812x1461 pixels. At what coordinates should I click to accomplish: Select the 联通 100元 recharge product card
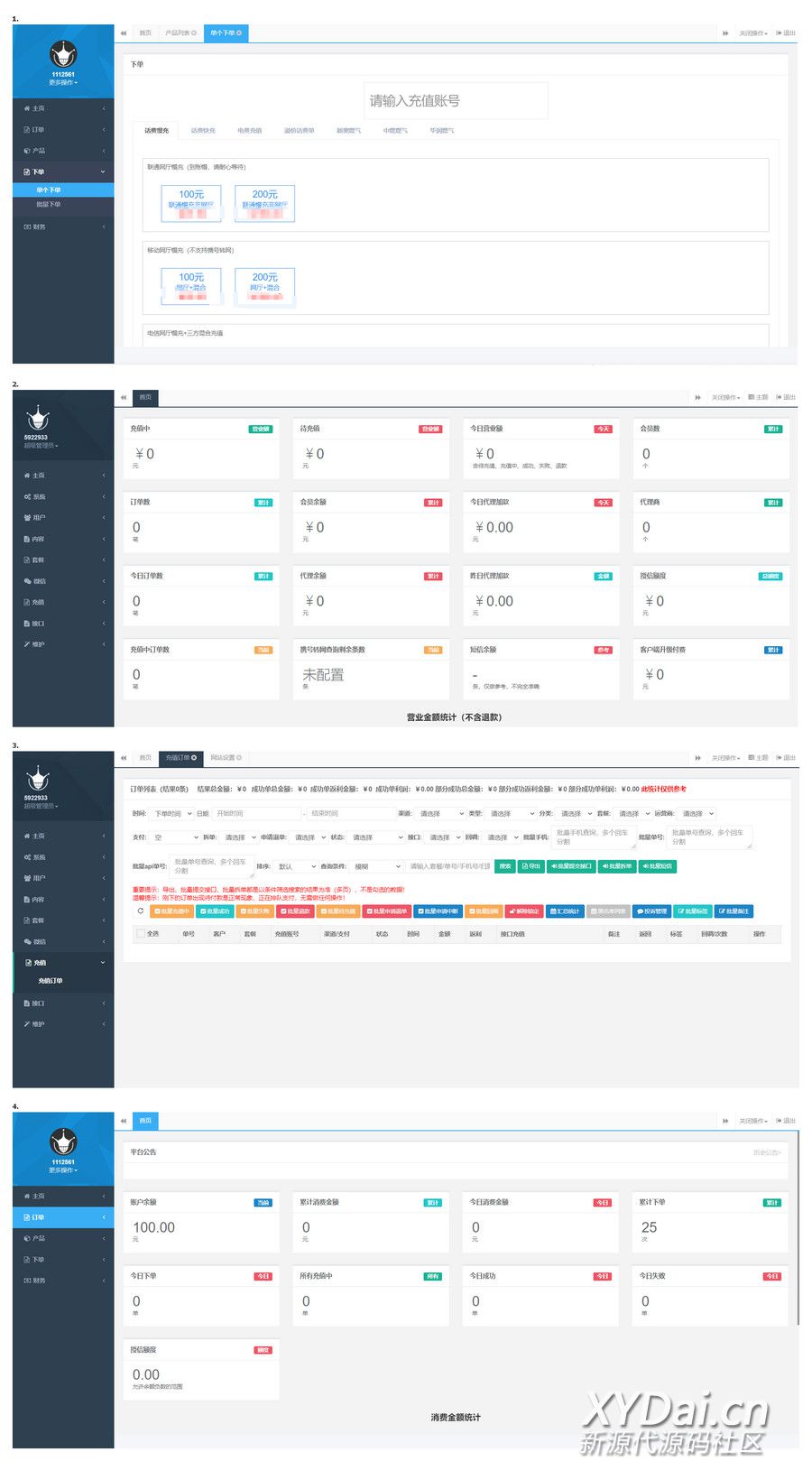click(191, 203)
